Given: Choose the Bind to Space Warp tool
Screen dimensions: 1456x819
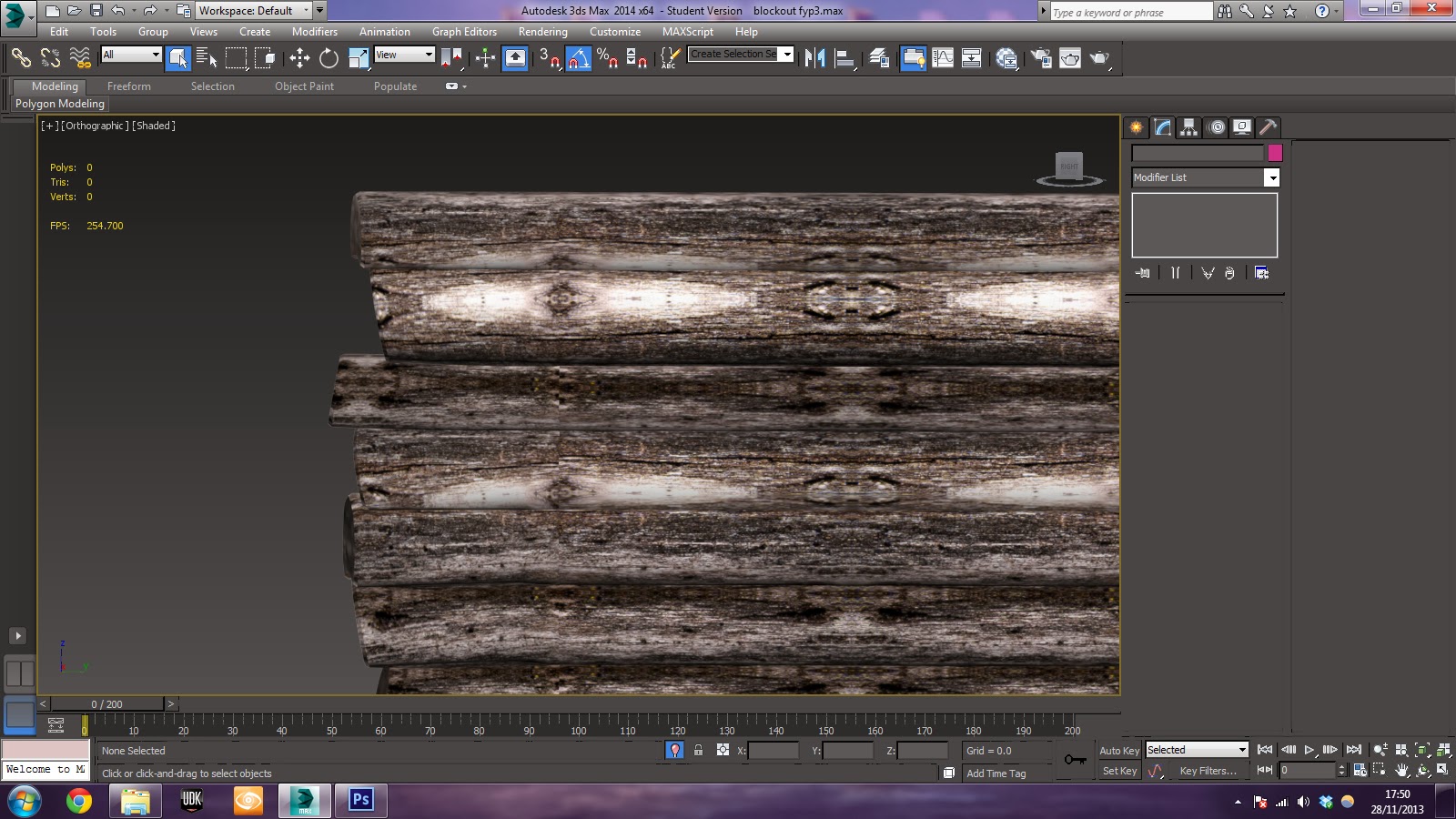Looking at the screenshot, I should [x=80, y=58].
